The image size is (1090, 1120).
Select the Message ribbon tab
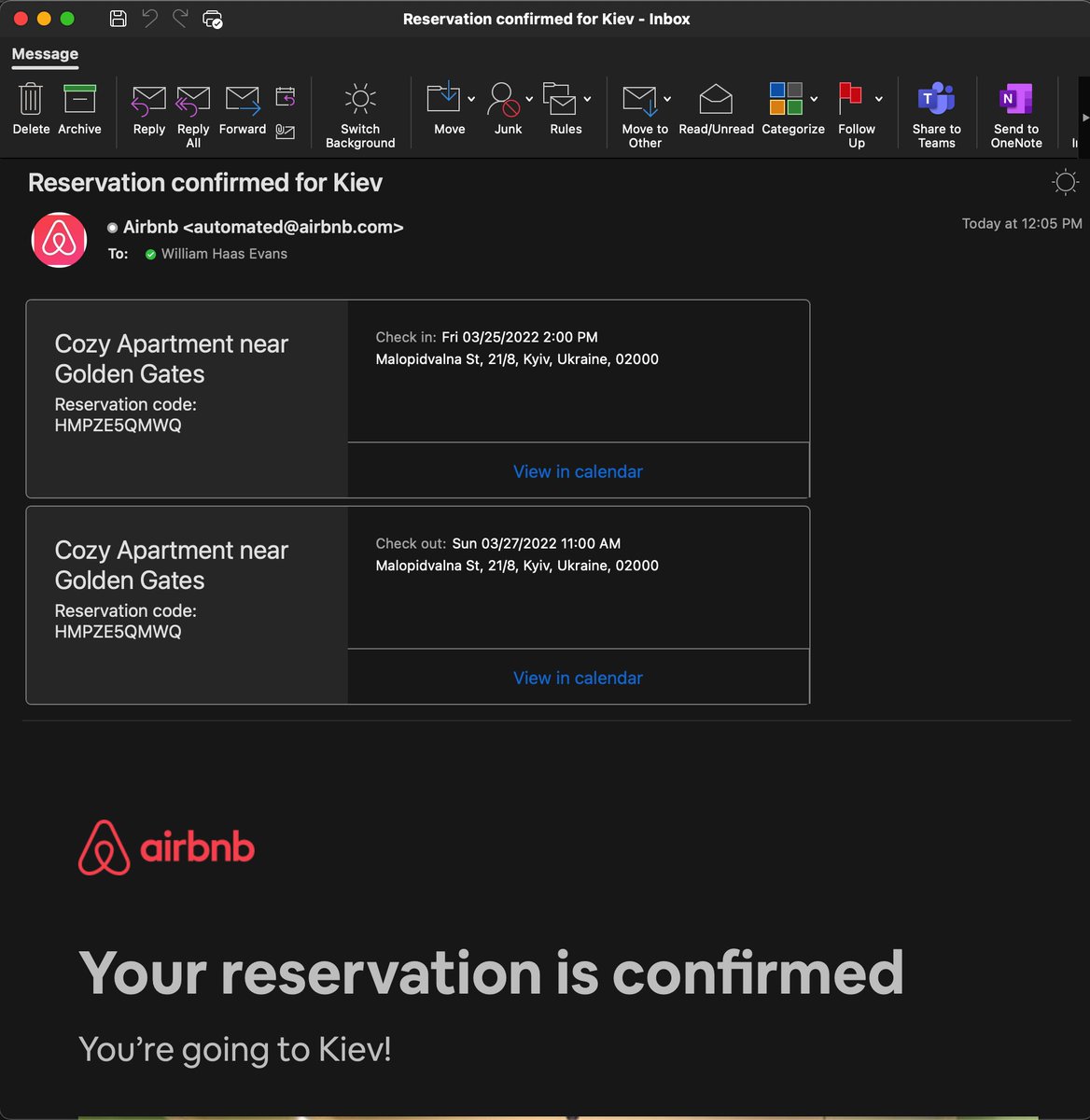coord(45,54)
